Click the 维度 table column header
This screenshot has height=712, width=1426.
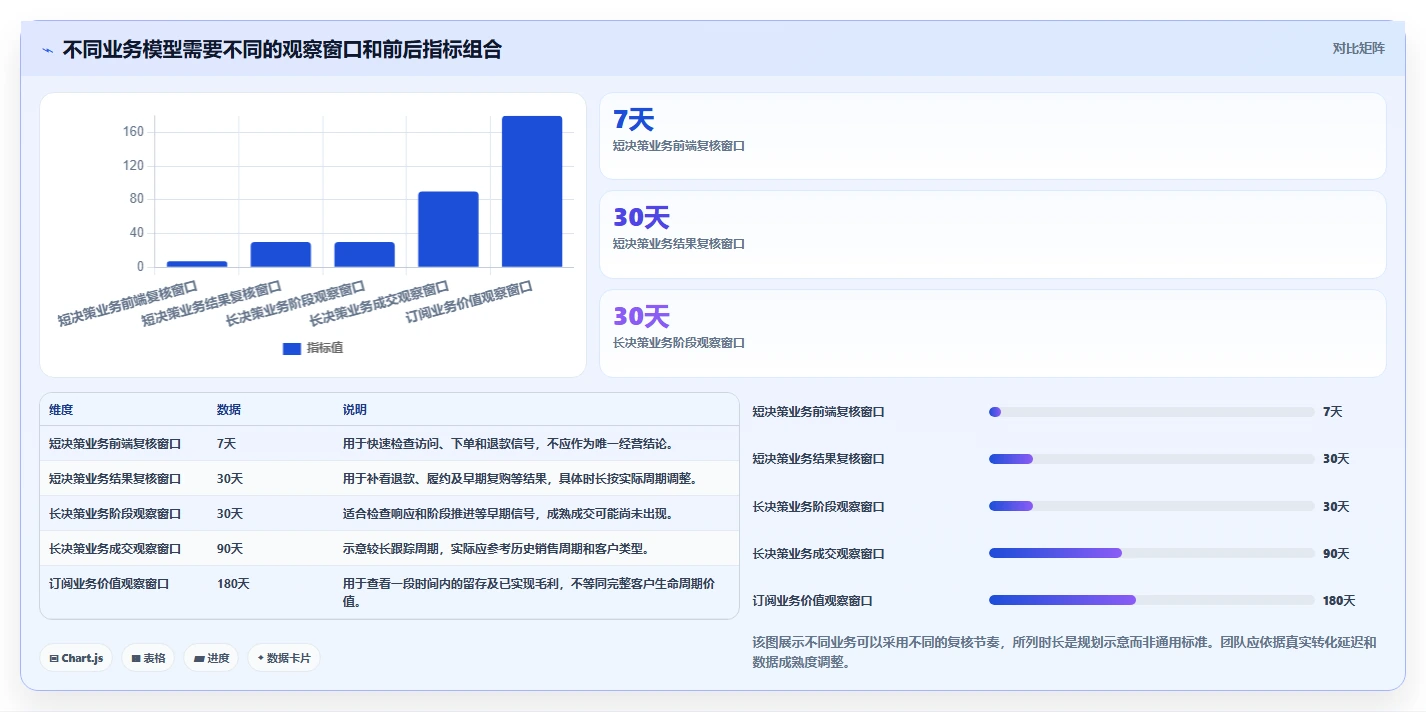tap(61, 410)
